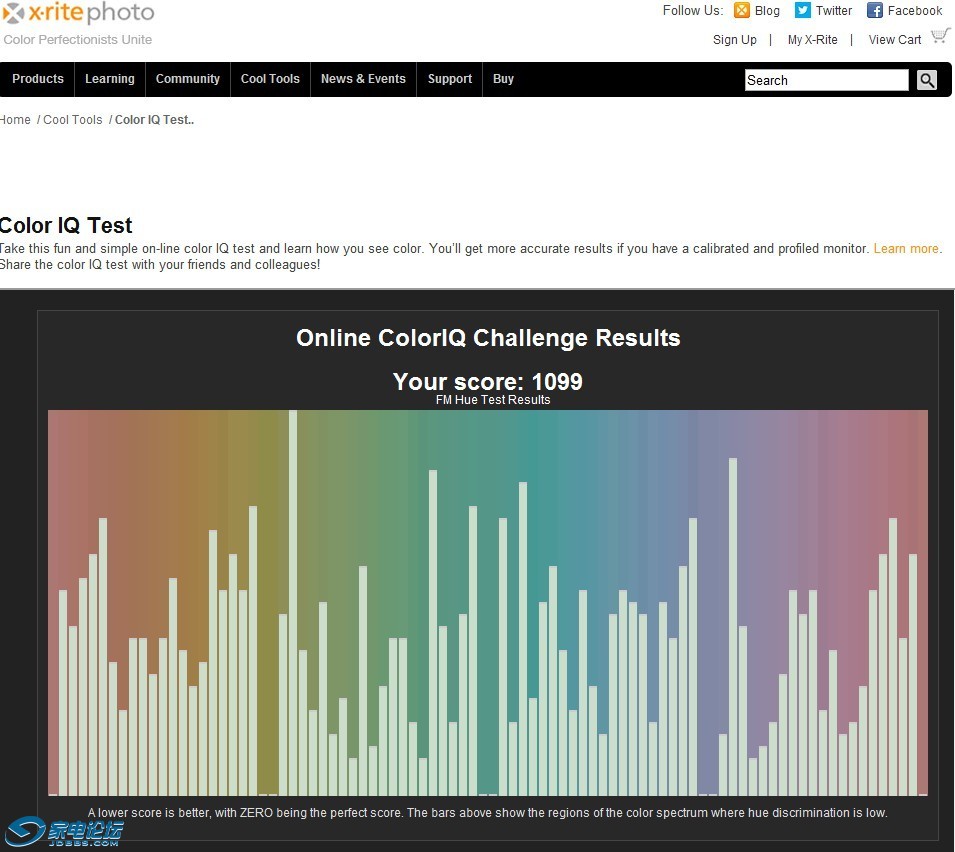Open the Cool Tools menu
The image size is (955, 852).
pos(270,79)
